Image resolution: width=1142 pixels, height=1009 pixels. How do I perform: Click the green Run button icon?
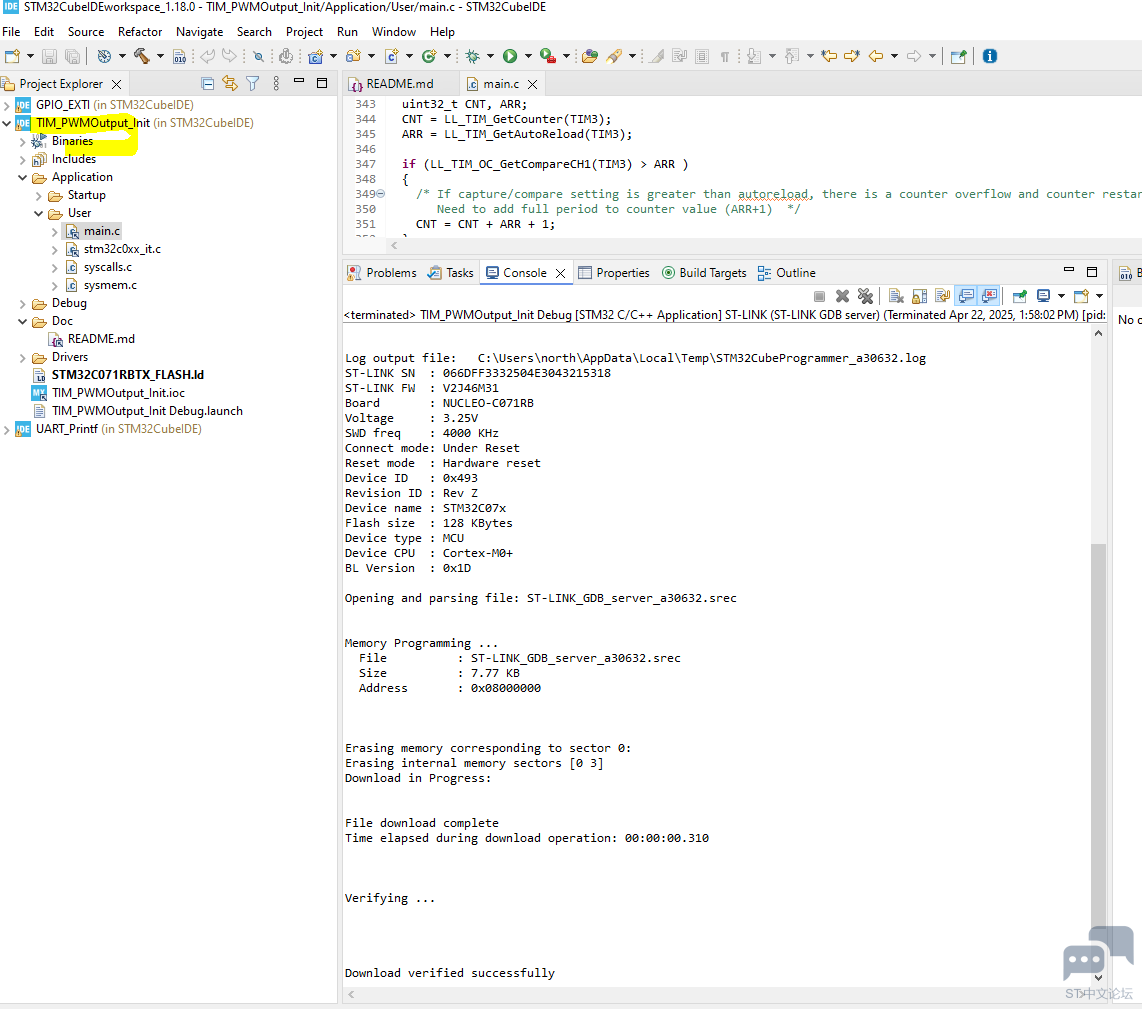click(x=510, y=56)
